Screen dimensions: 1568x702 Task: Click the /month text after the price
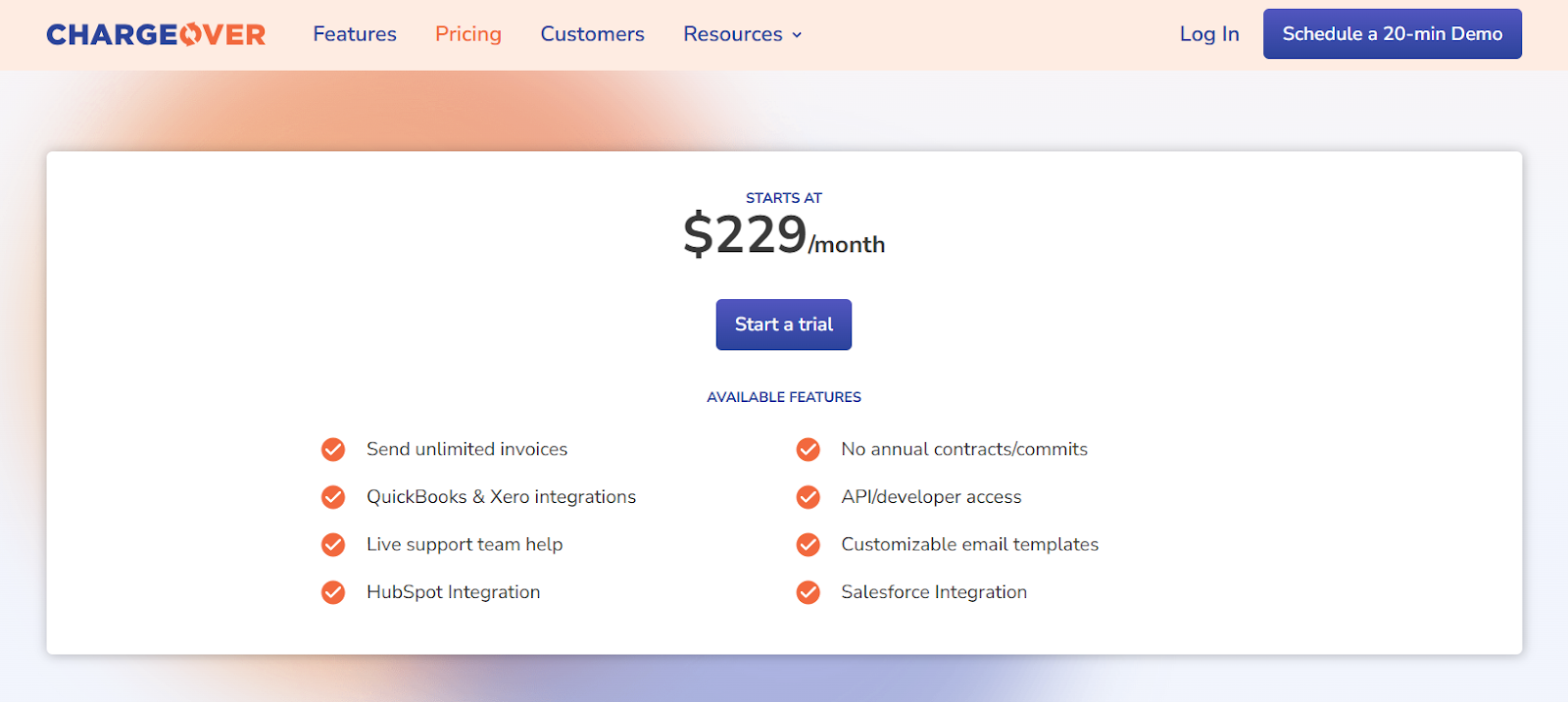[847, 244]
